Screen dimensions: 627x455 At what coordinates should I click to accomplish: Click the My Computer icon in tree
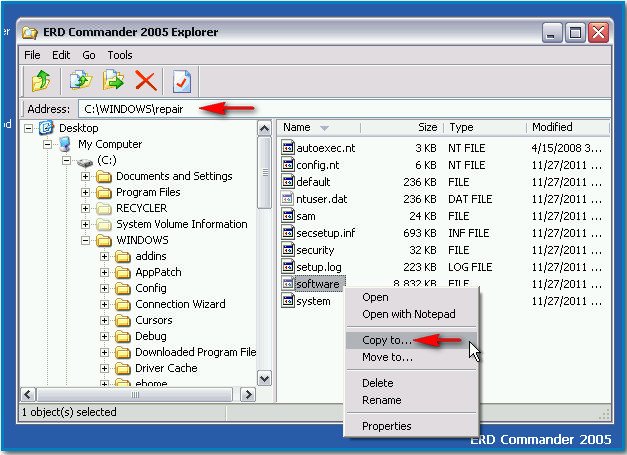(65, 144)
